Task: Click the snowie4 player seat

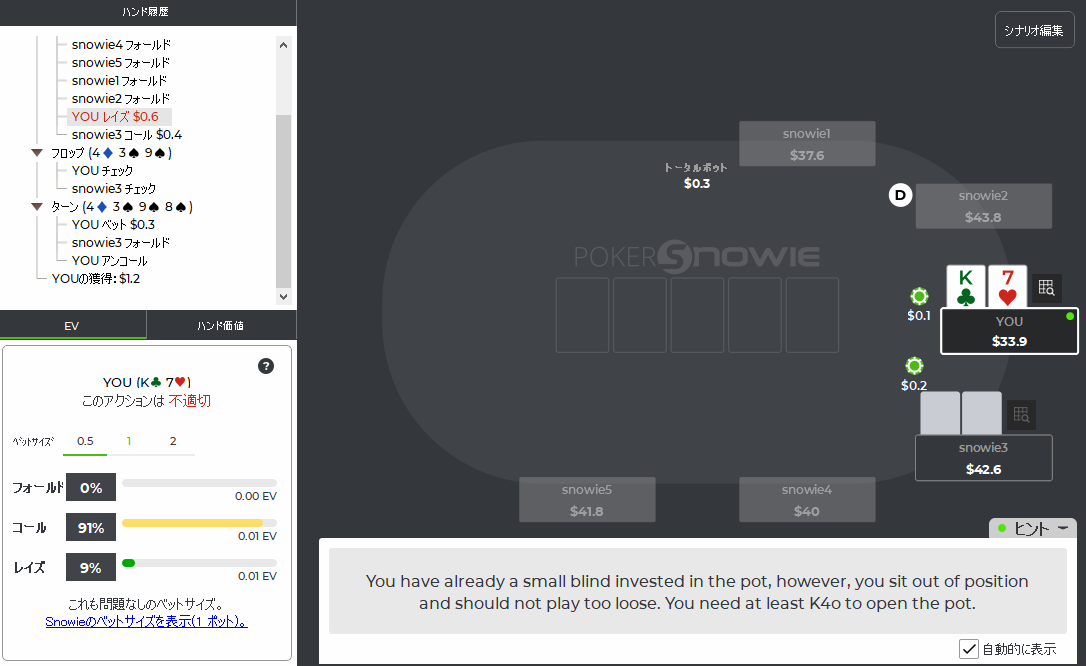Action: pyautogui.click(x=807, y=500)
